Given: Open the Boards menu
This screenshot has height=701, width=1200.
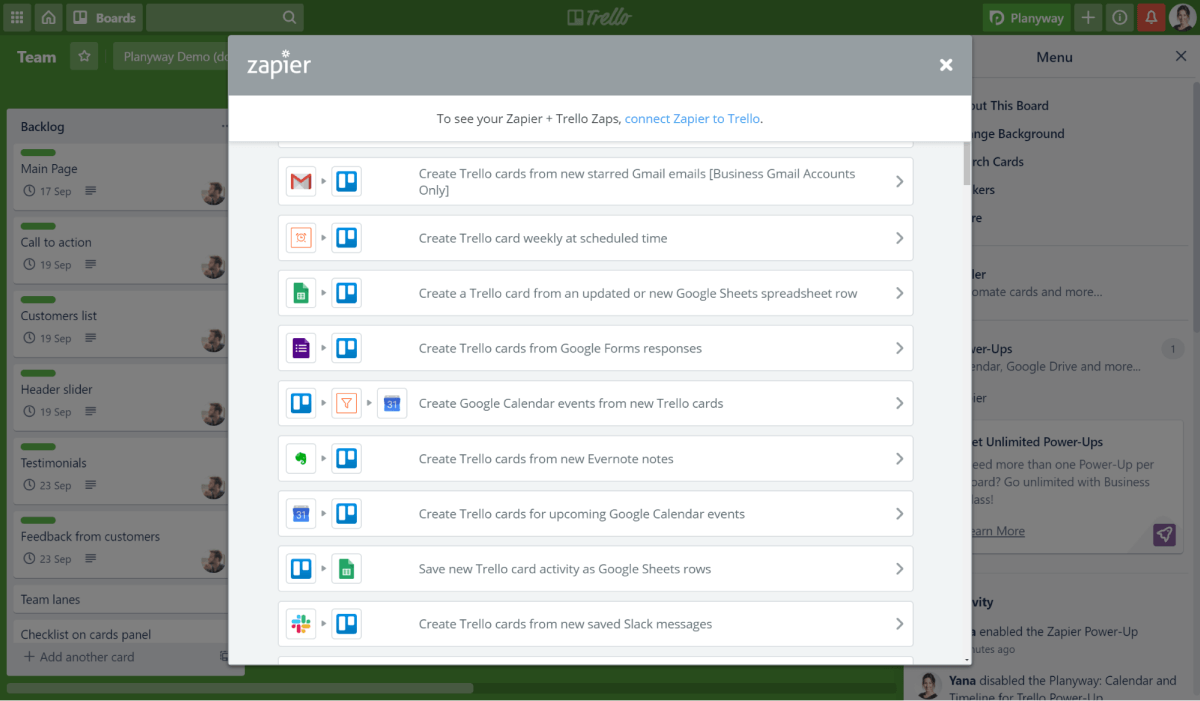Looking at the screenshot, I should pos(104,17).
